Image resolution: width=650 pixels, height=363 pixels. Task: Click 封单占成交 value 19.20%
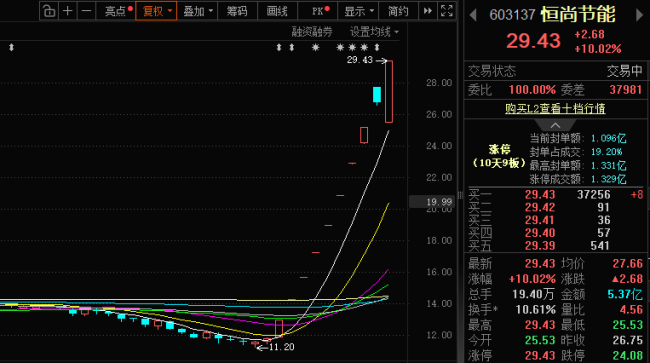[x=606, y=152]
